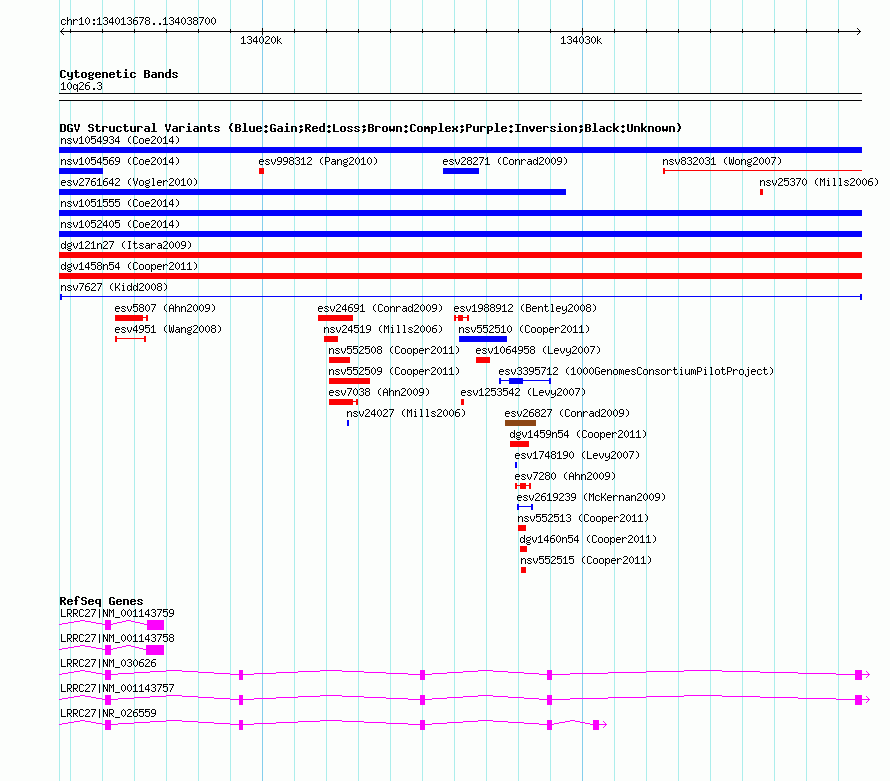The image size is (890, 781).
Task: Select large exon block of NM_001143759
Action: [156, 625]
